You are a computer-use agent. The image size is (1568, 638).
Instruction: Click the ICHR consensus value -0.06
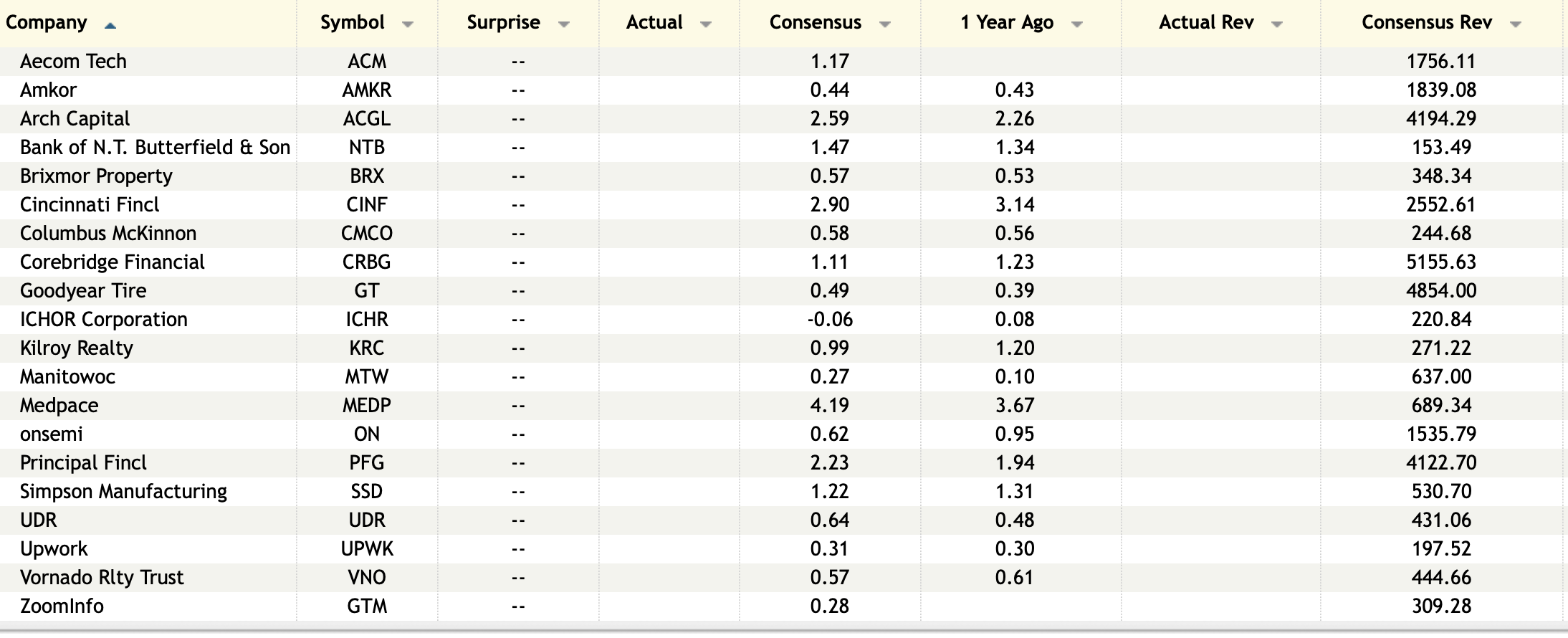tap(830, 320)
